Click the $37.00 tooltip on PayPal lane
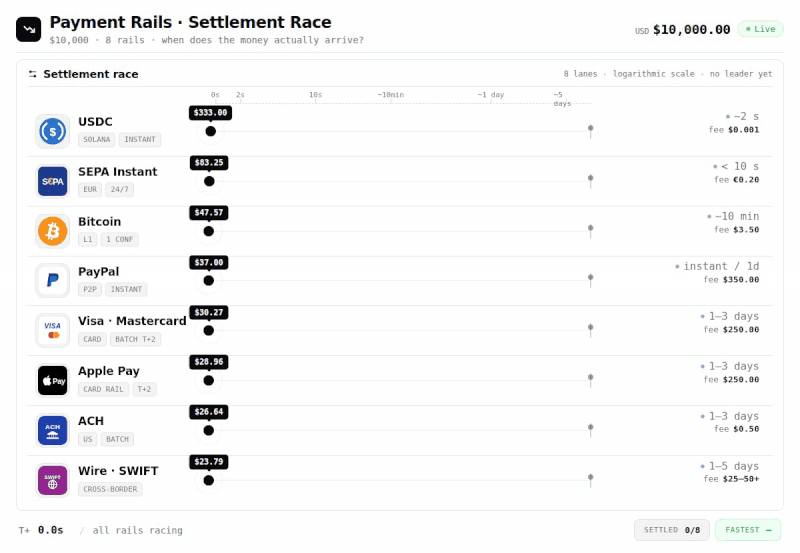 pyautogui.click(x=209, y=262)
